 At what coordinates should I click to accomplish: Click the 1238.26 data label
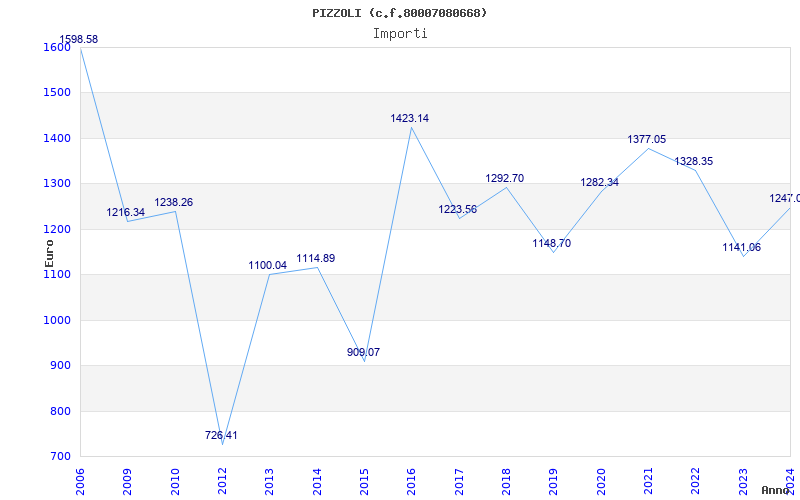(173, 203)
